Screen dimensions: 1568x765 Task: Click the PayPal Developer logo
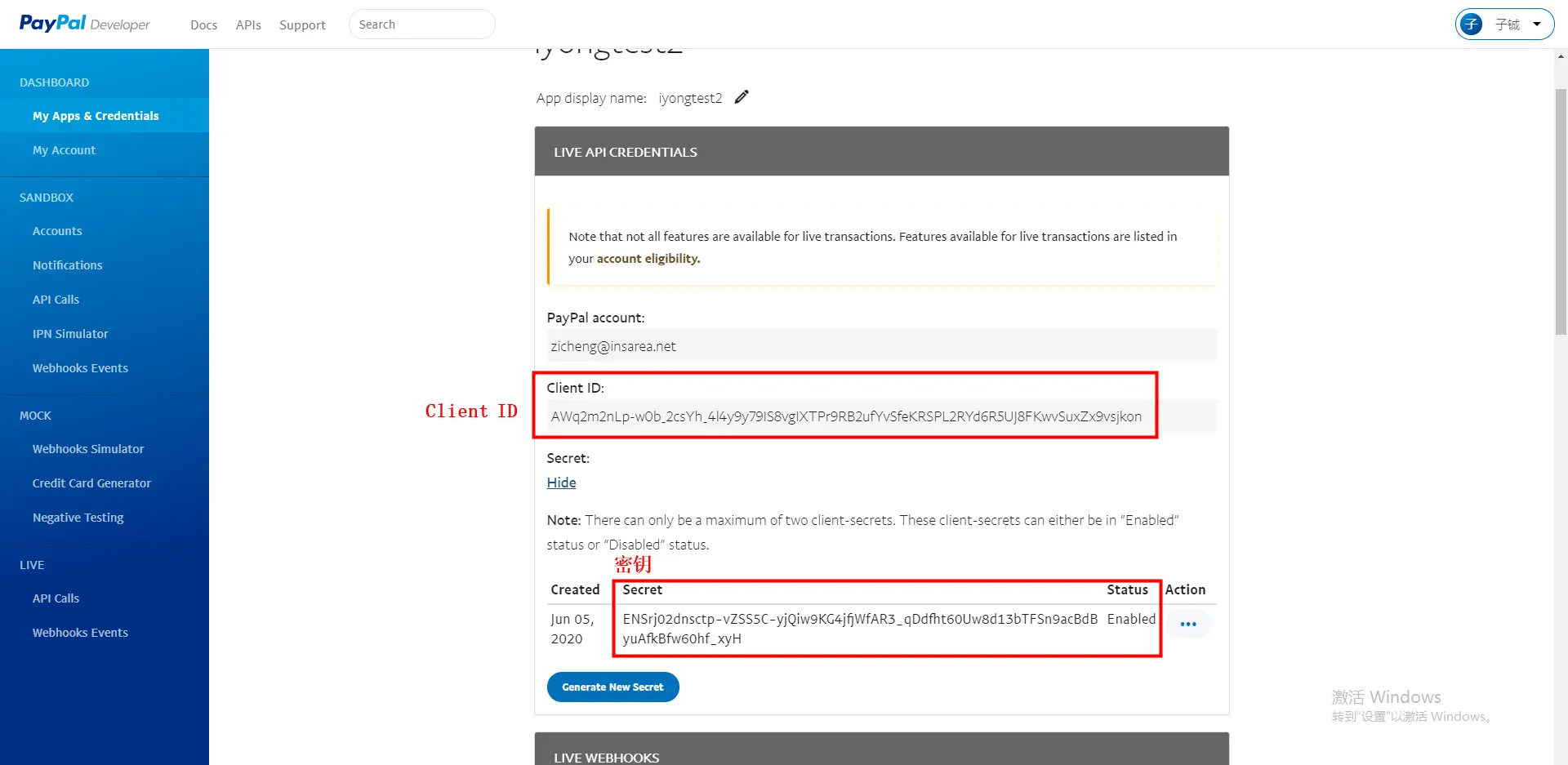pos(85,24)
